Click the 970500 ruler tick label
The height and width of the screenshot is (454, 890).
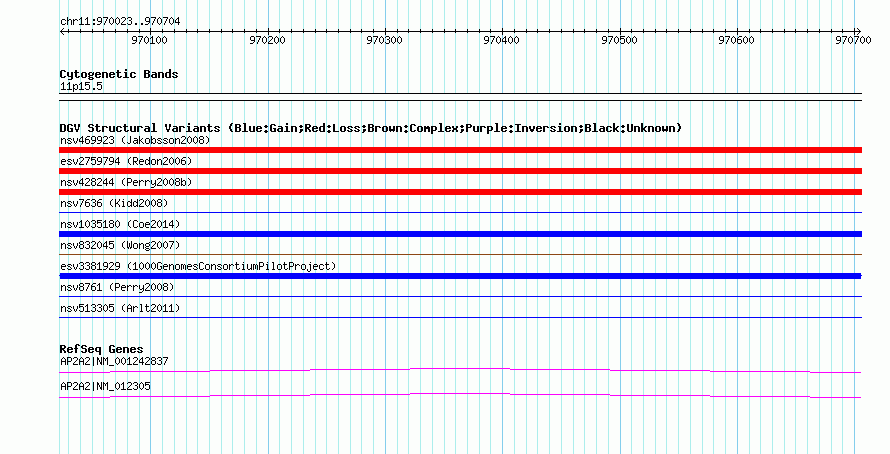(619, 41)
